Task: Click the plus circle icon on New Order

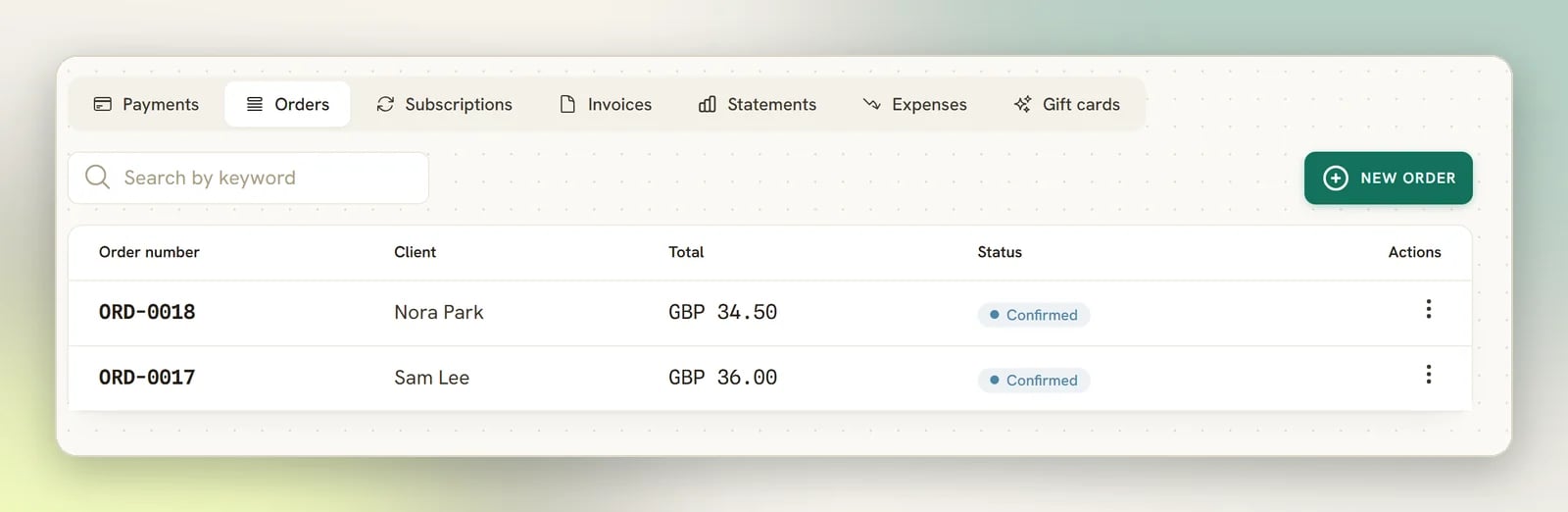Action: pyautogui.click(x=1336, y=178)
